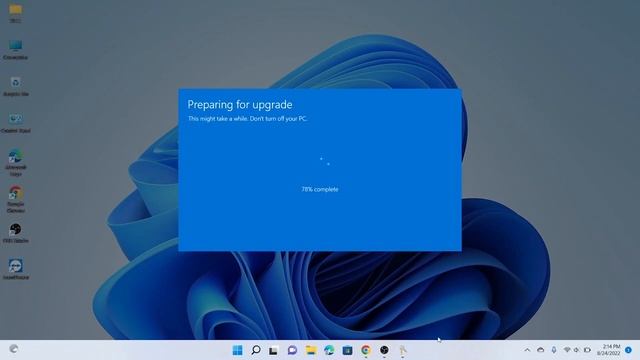This screenshot has height=360, width=640.
Task: Click the spinning progress dots indicator
Action: 325,161
